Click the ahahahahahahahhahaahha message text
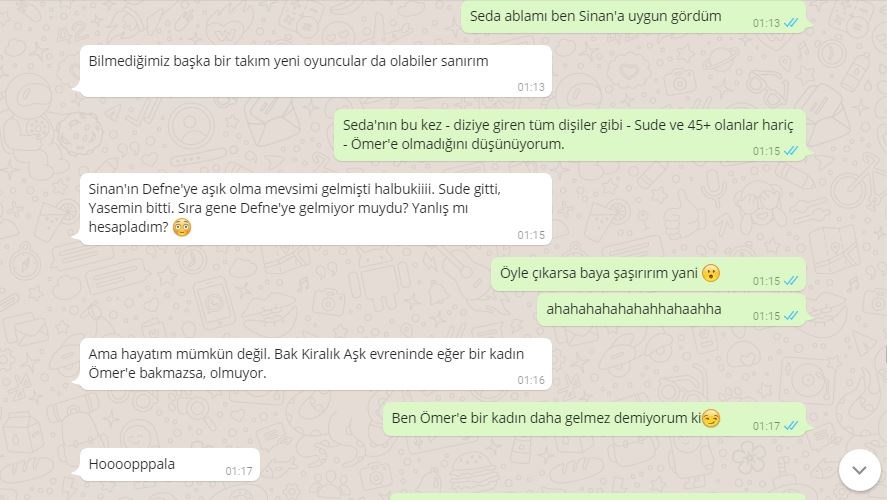The height and width of the screenshot is (500, 887). click(634, 309)
